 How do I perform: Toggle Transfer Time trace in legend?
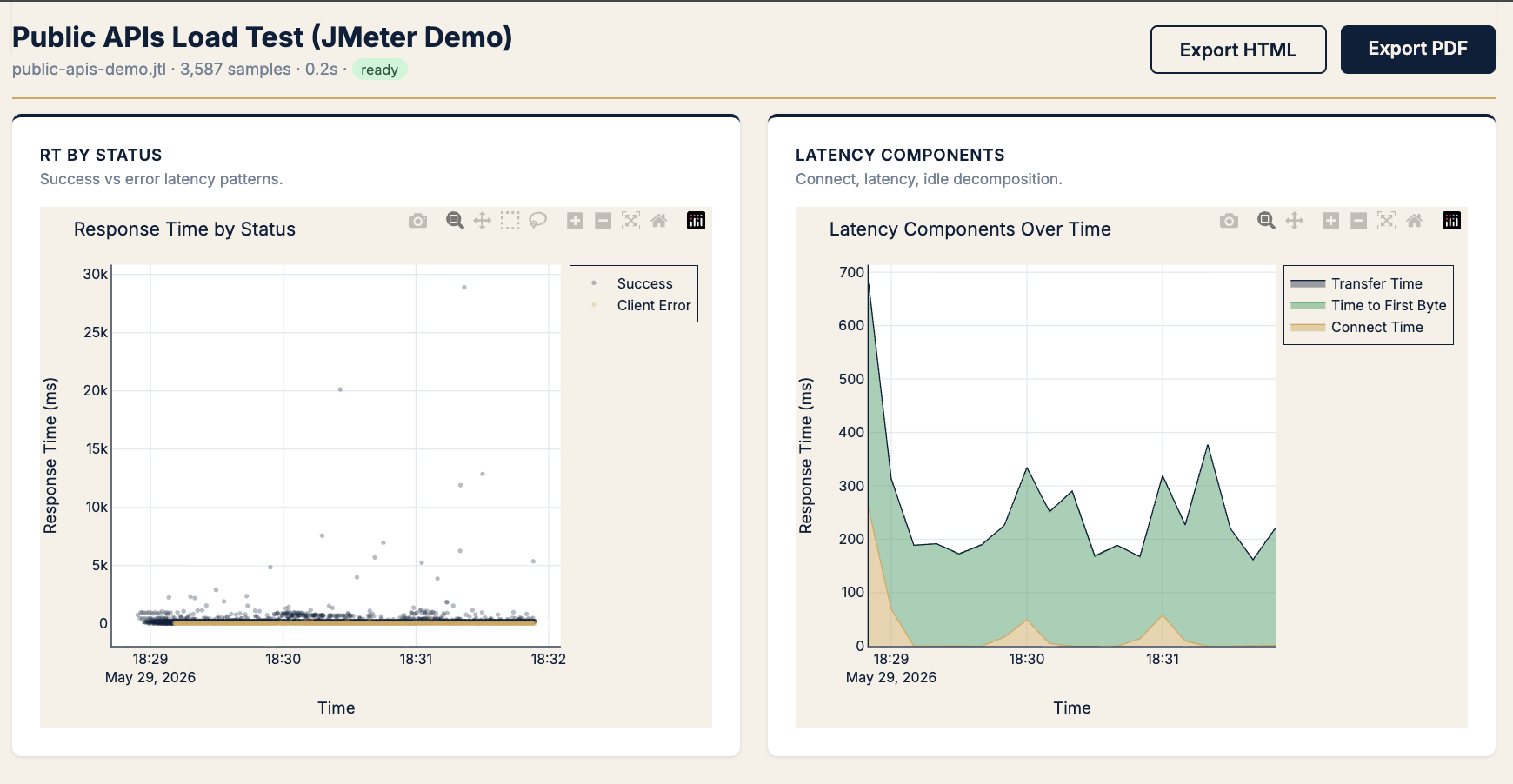(1368, 283)
